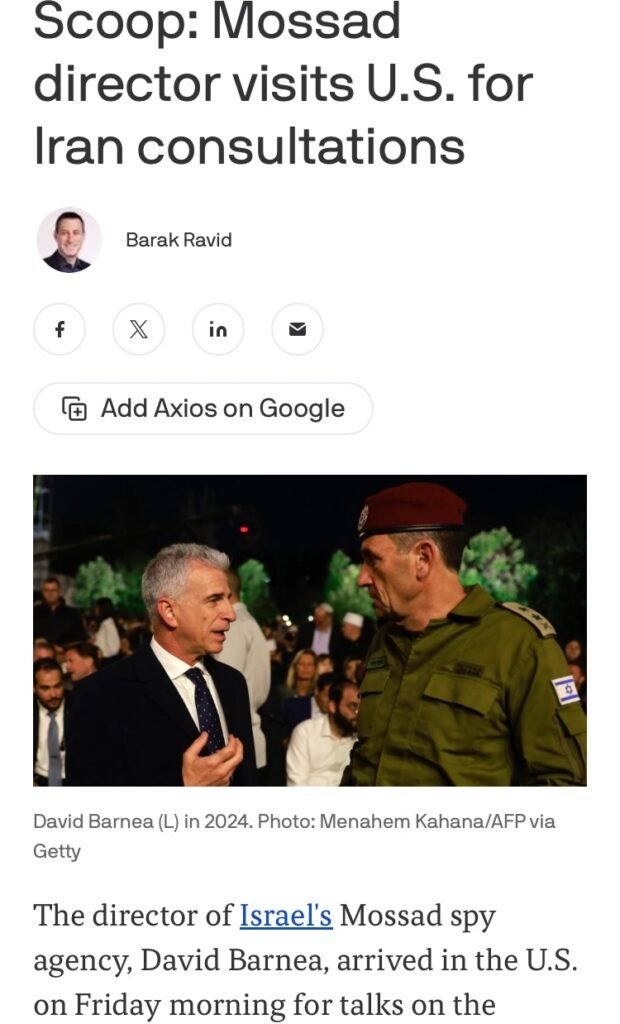Click the plus-pages icon beside Add Axios

pyautogui.click(x=74, y=408)
